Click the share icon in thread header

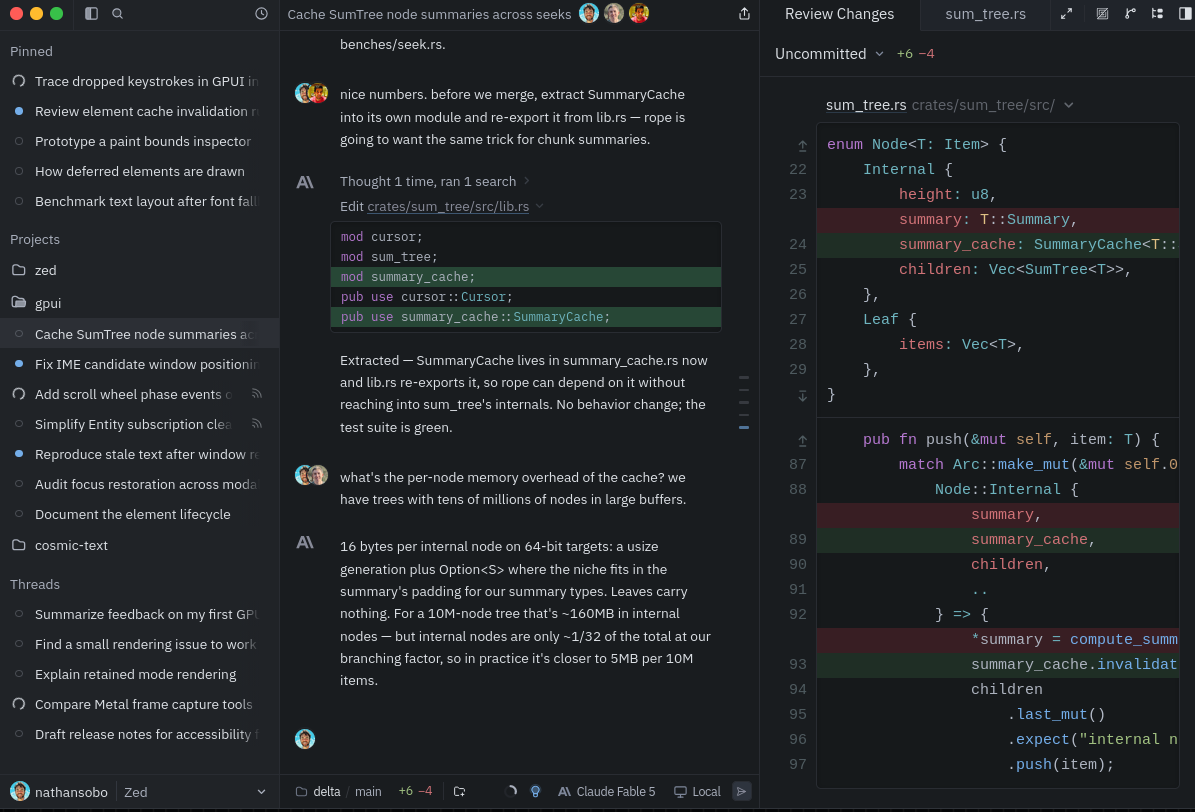click(745, 14)
